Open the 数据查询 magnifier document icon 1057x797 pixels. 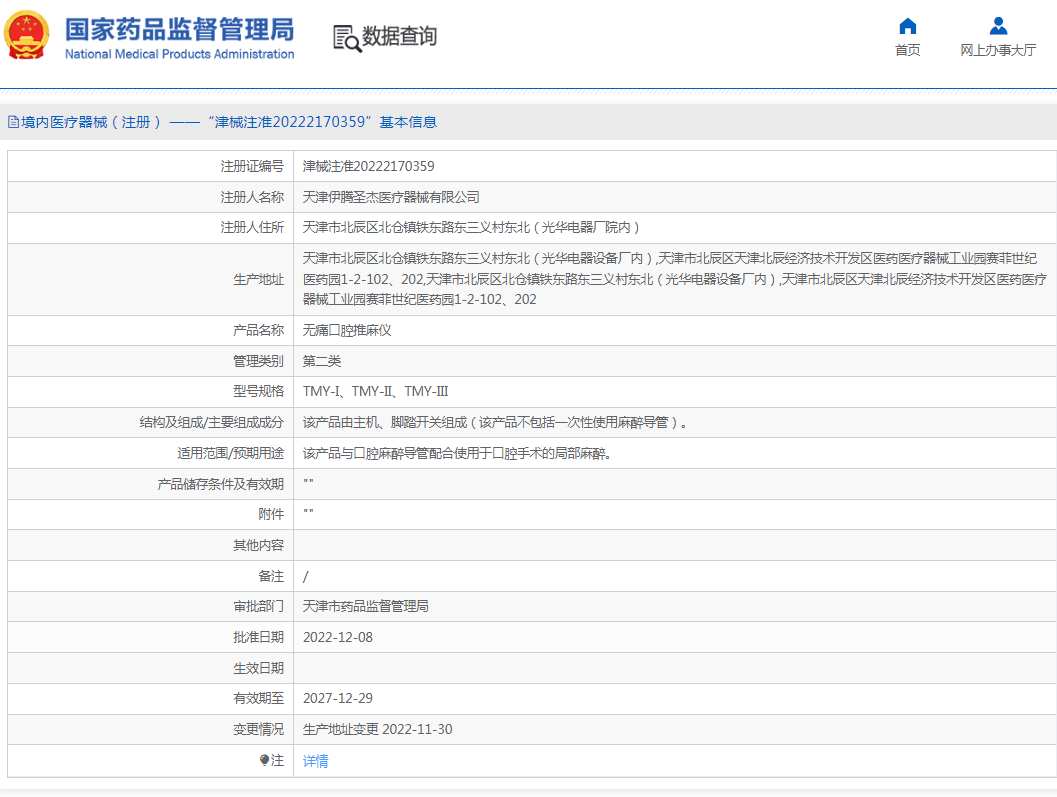click(347, 38)
